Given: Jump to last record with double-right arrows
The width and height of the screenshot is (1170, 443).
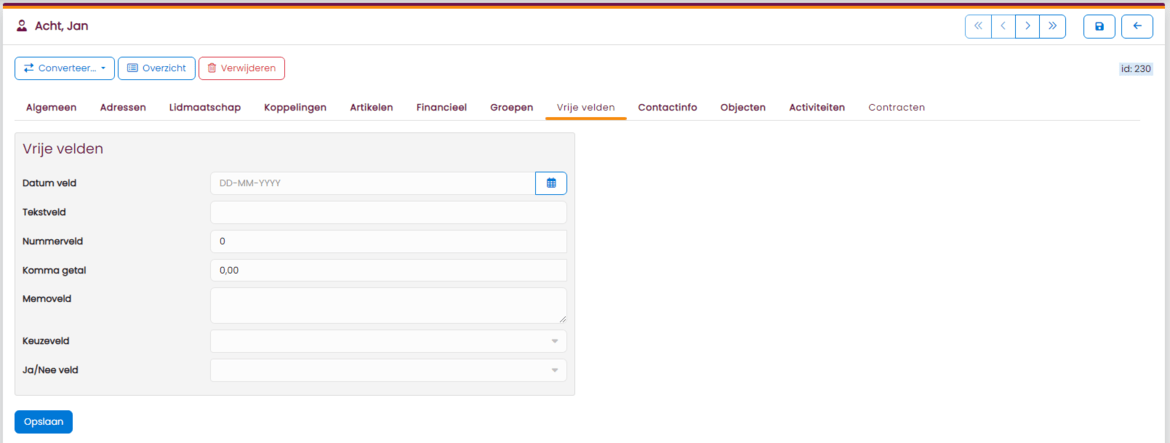Looking at the screenshot, I should 1053,26.
